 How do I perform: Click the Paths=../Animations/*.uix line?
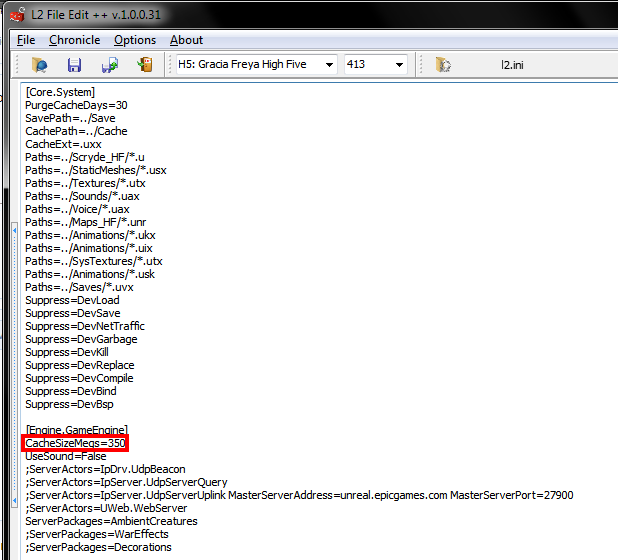tap(89, 248)
